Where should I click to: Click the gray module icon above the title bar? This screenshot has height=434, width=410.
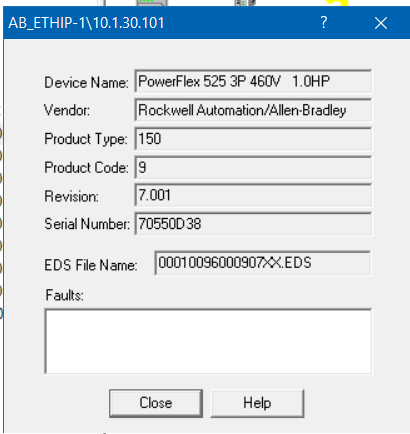point(245,3)
